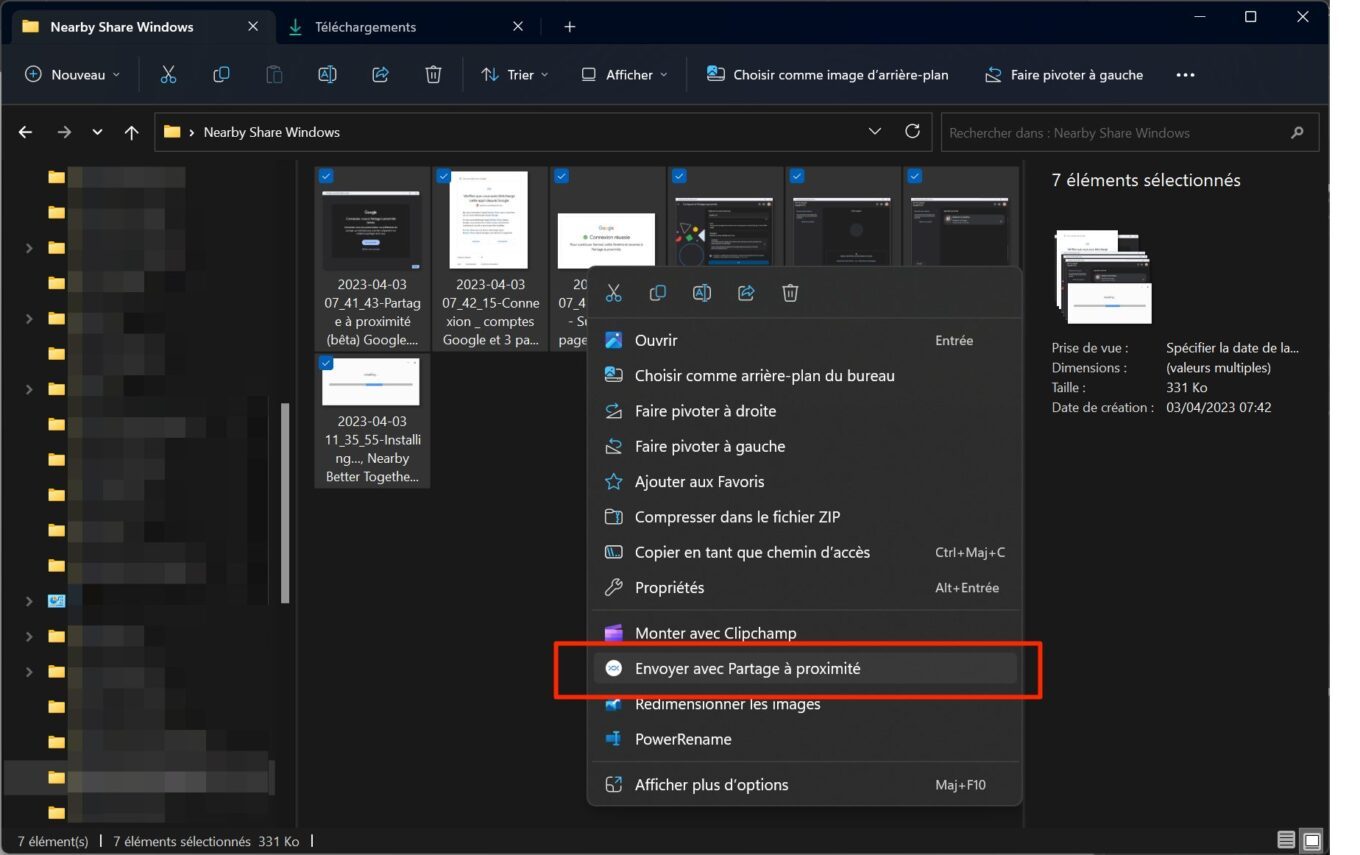Image resolution: width=1360 pixels, height=855 pixels.
Task: Select Compresser dans le fichier ZIP
Action: coord(804,517)
